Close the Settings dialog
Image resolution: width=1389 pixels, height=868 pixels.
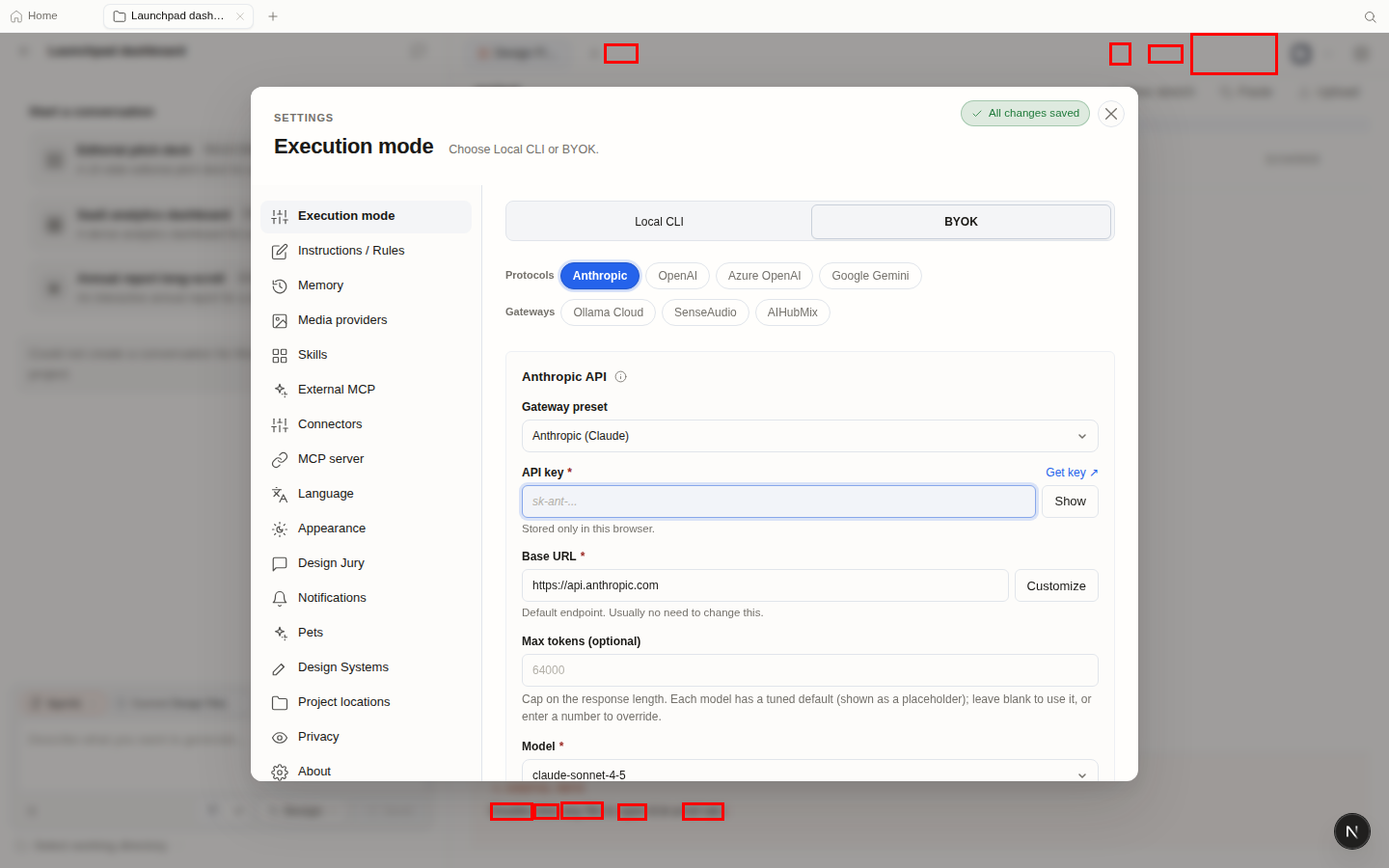1111,114
